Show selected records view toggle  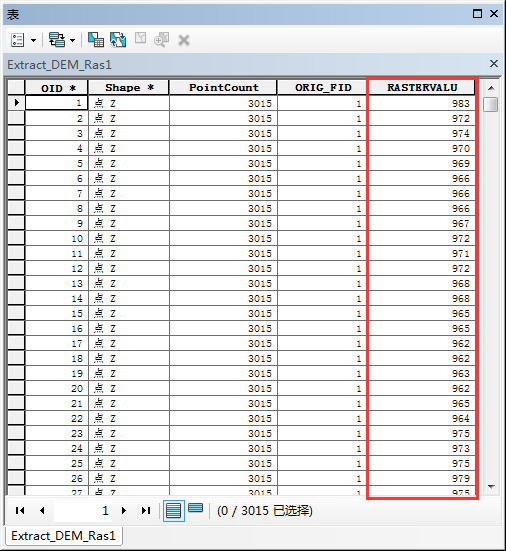[195, 508]
